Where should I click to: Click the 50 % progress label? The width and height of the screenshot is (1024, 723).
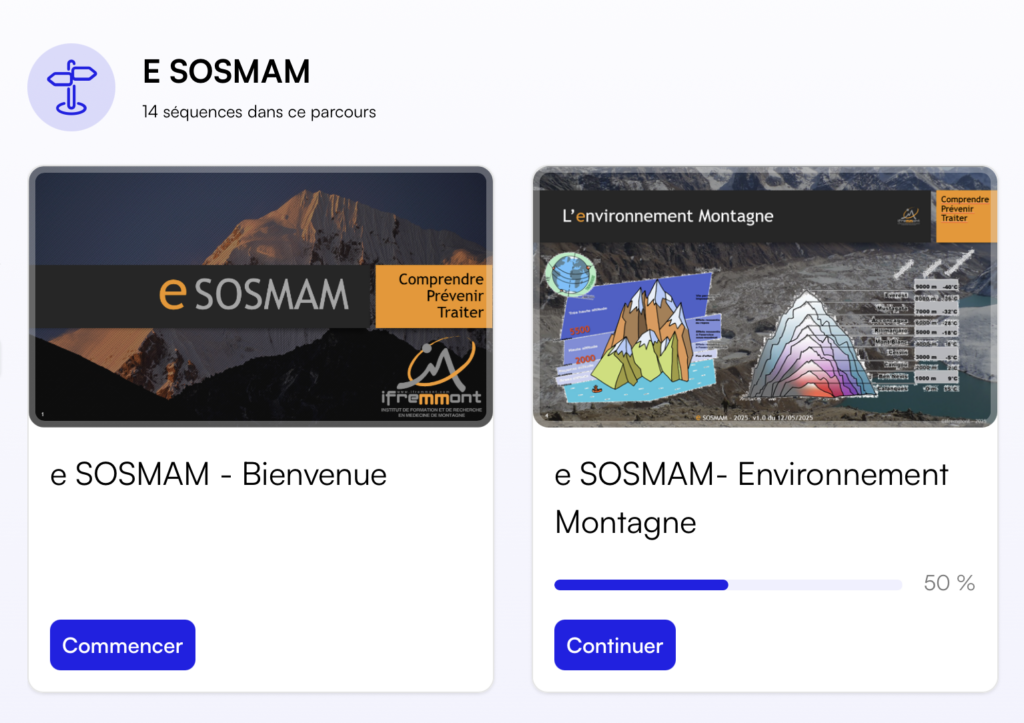pyautogui.click(x=949, y=583)
